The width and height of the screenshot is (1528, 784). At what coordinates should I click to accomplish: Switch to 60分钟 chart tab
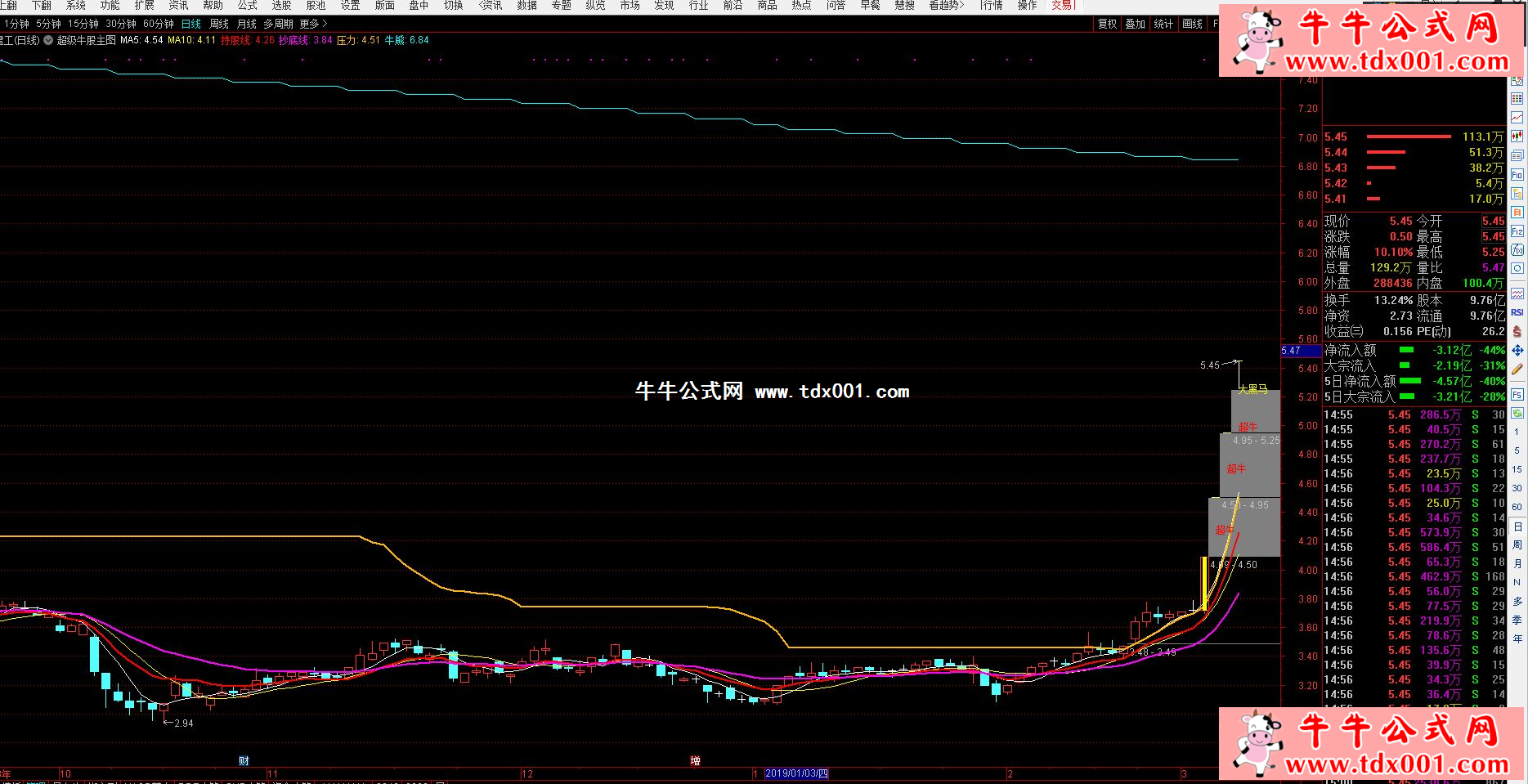[158, 24]
